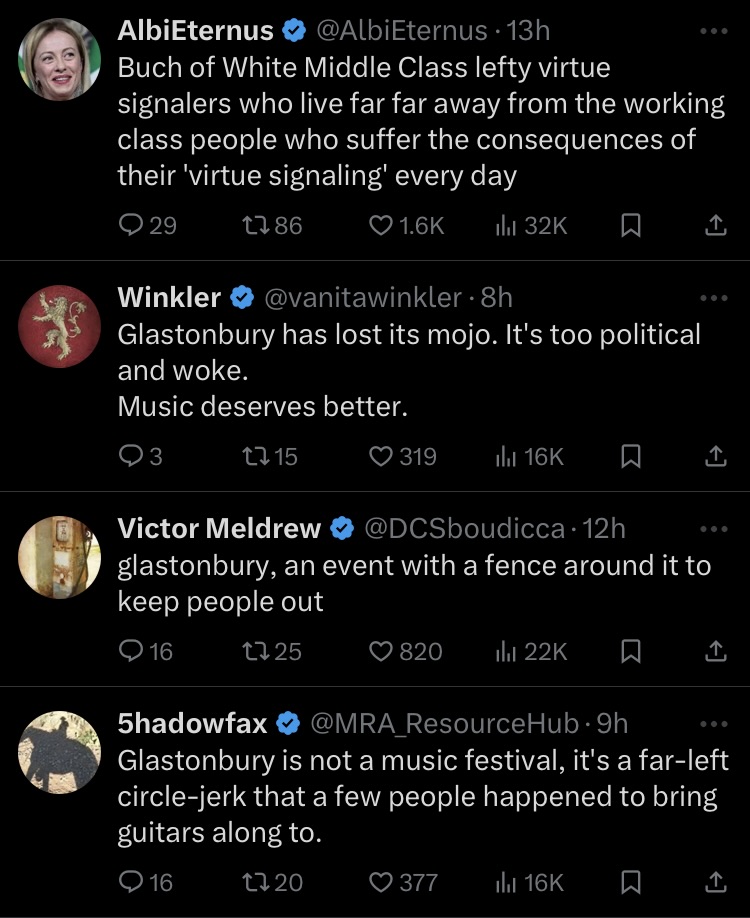
Task: Open more options for Victor Meldrew's tweet
Action: click(715, 528)
